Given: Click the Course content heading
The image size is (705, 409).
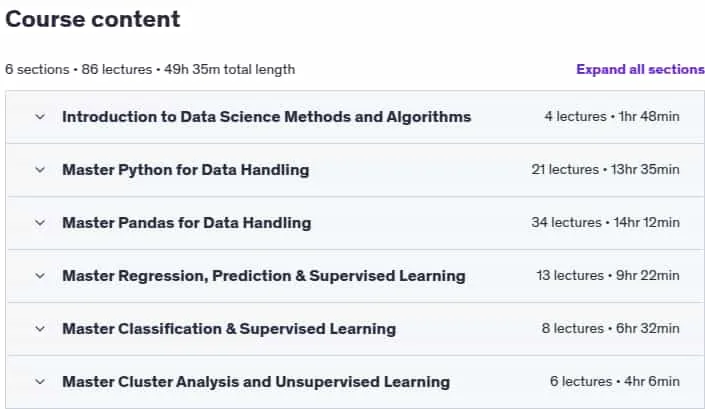Looking at the screenshot, I should click(93, 19).
